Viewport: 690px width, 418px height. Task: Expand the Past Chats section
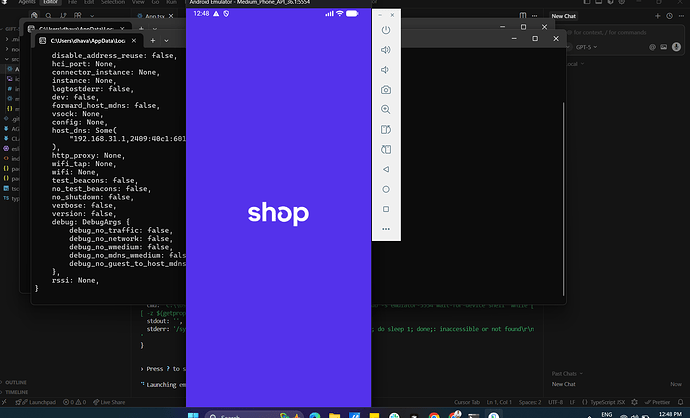tap(567, 373)
